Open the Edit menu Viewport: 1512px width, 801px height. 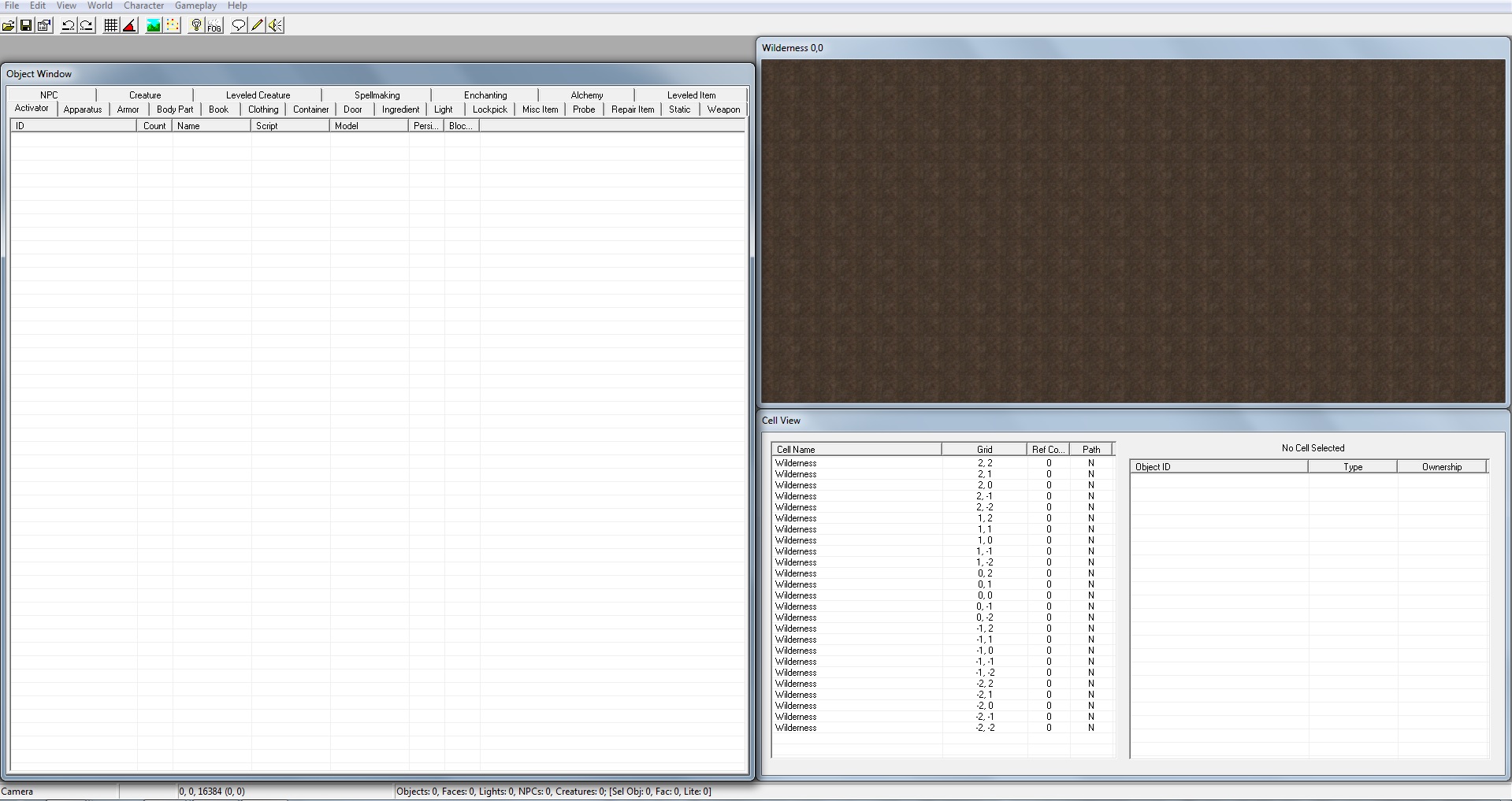(x=38, y=6)
